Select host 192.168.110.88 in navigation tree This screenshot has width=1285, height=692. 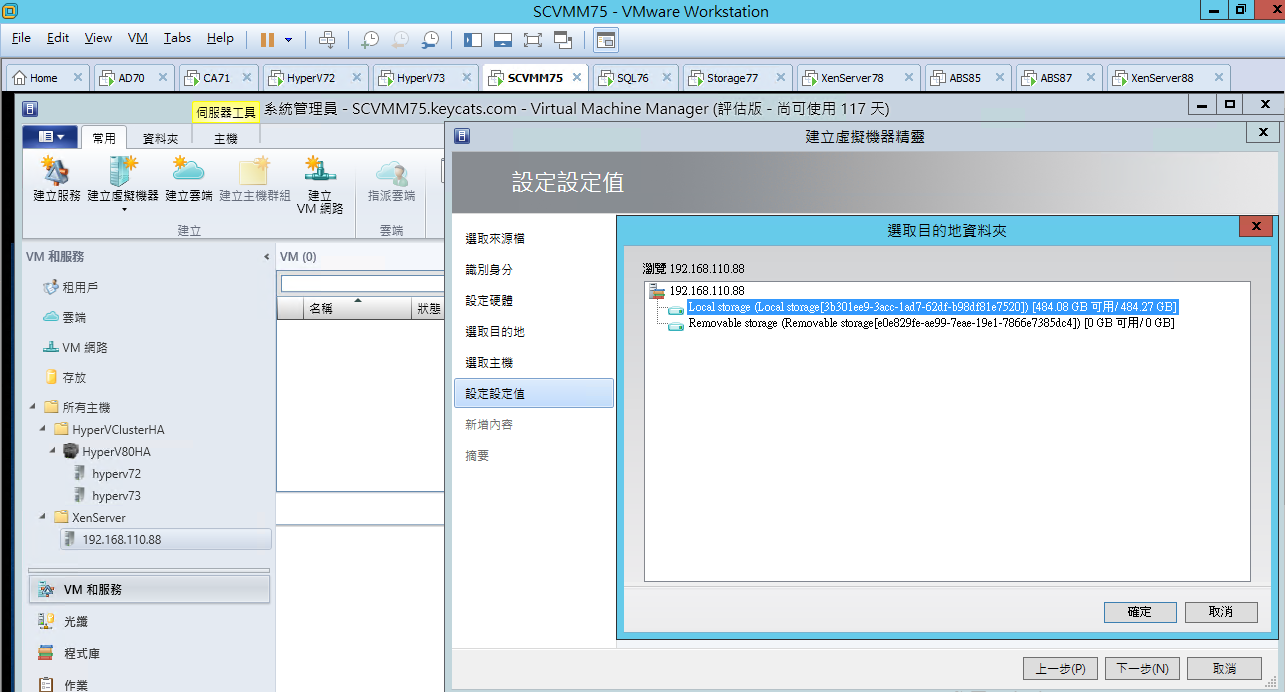[x=165, y=539]
